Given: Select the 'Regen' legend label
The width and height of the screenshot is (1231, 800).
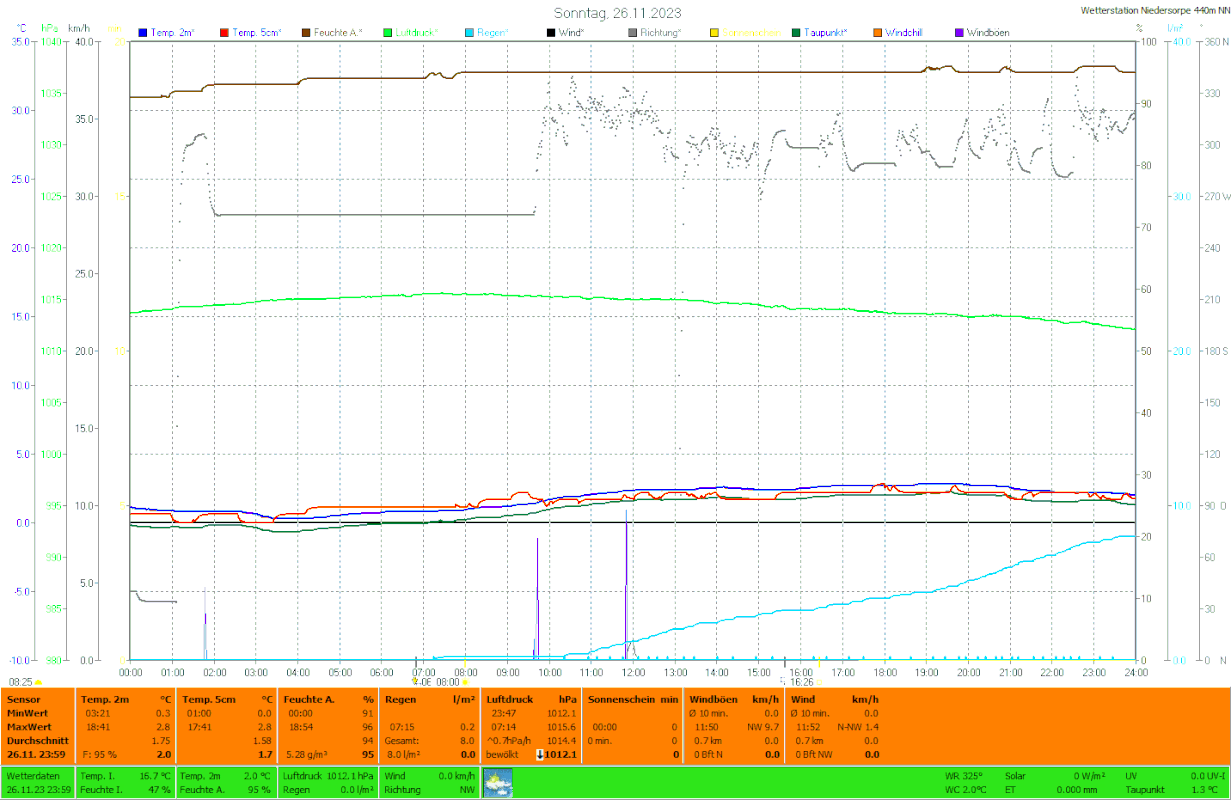Looking at the screenshot, I should click(493, 33).
